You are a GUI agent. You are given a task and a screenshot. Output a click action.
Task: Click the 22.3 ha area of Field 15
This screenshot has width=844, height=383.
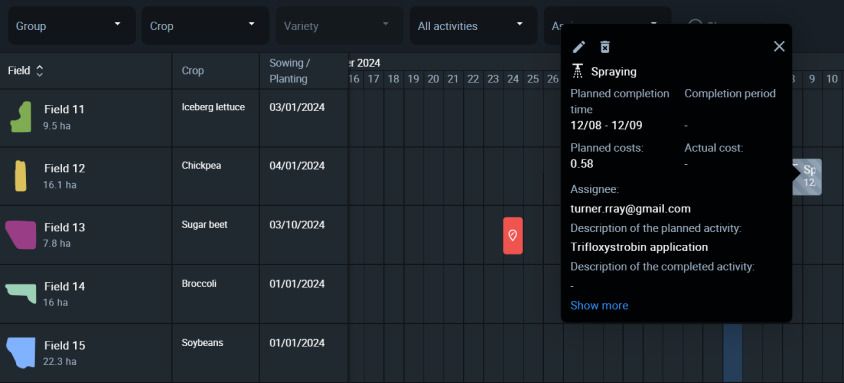tap(60, 361)
